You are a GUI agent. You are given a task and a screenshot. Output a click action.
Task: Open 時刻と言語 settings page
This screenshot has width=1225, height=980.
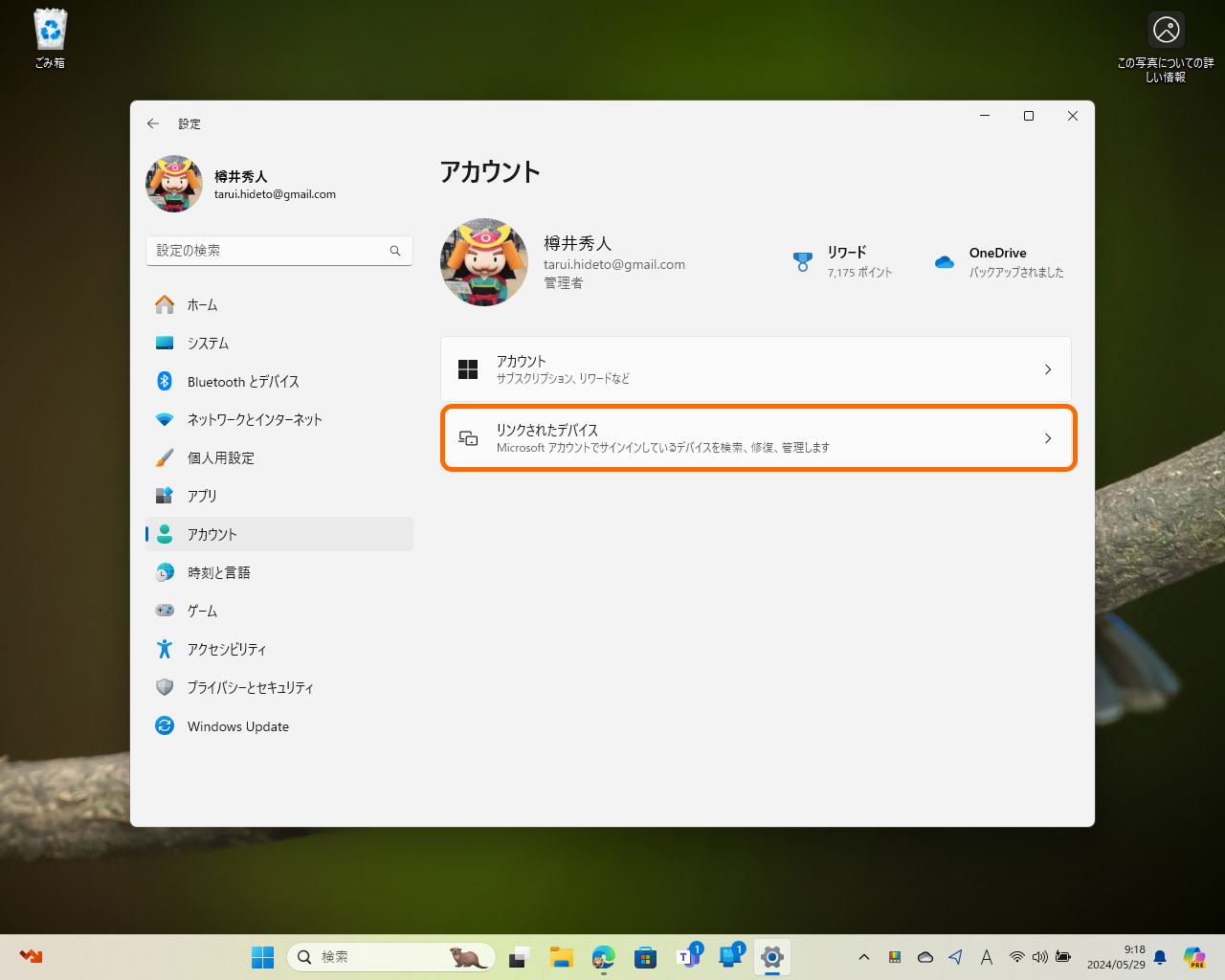(279, 572)
